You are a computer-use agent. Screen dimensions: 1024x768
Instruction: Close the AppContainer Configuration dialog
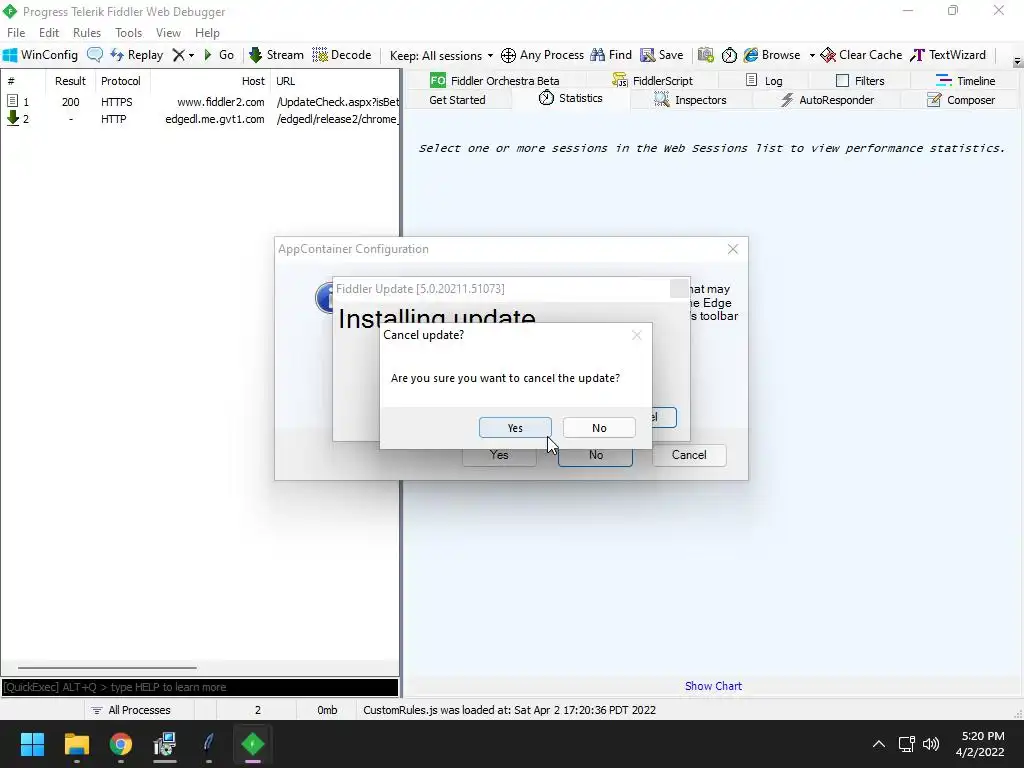tap(733, 249)
